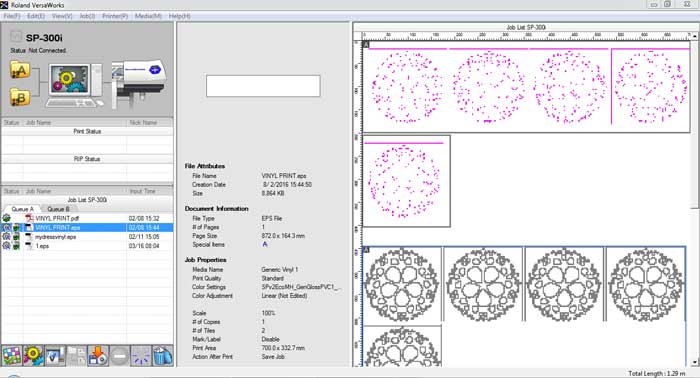Screen dimensions: 700x378
Task: Click Media Name value Generic Vinyl 1
Action: 280,270
